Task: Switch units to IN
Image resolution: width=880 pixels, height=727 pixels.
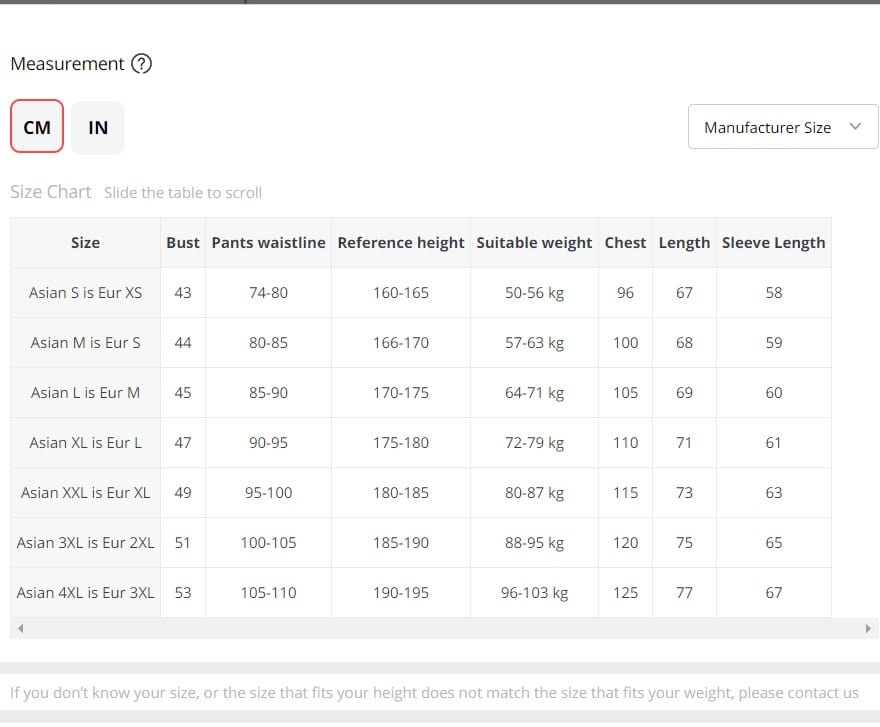Action: point(98,127)
